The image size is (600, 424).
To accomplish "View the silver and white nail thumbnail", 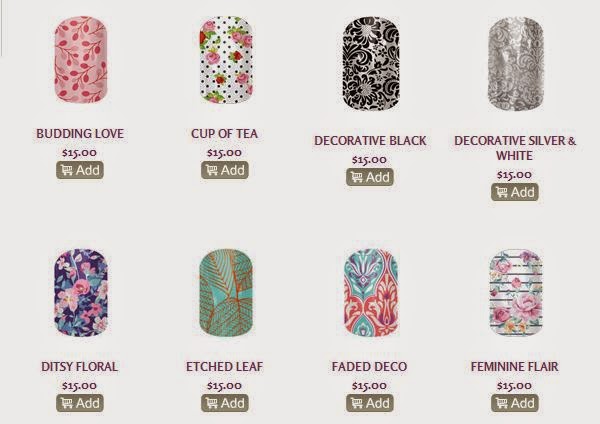I will 516,64.
